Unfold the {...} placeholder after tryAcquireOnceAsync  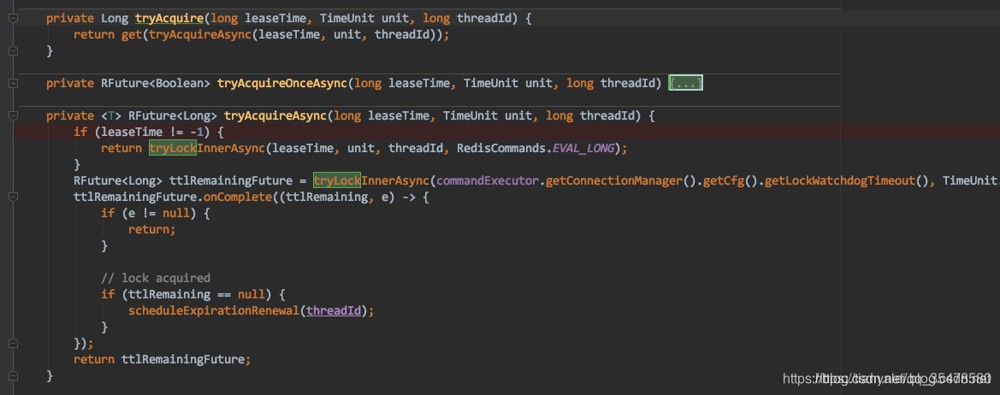point(686,84)
